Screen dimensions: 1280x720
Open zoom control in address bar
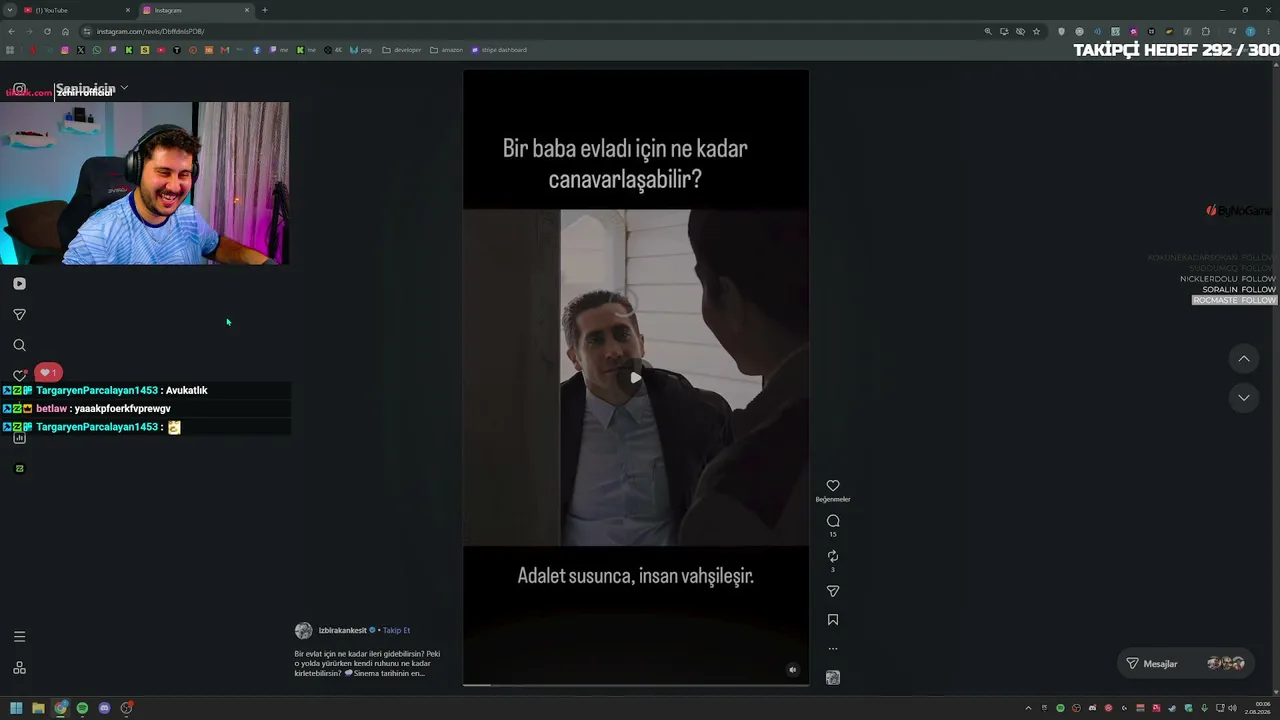point(988,31)
